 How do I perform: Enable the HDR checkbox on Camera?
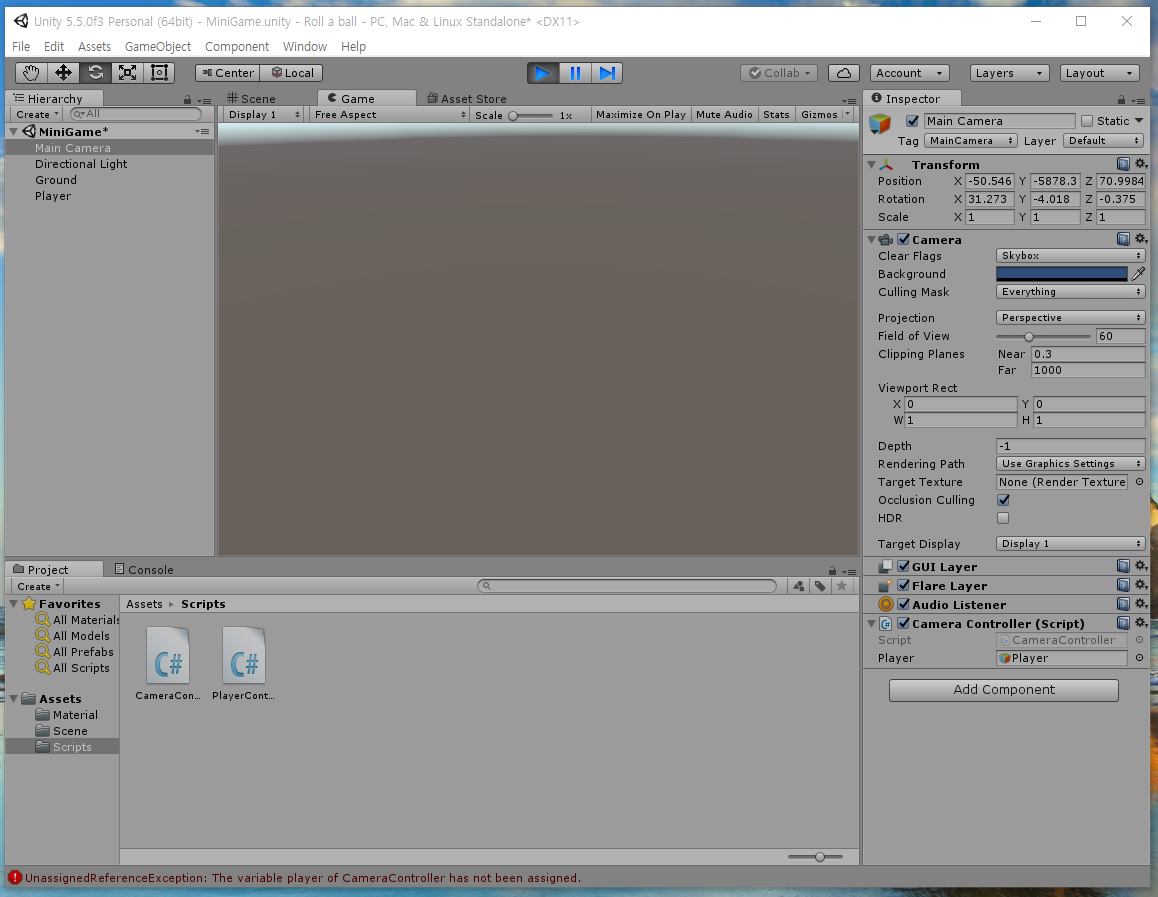pyautogui.click(x=1003, y=518)
